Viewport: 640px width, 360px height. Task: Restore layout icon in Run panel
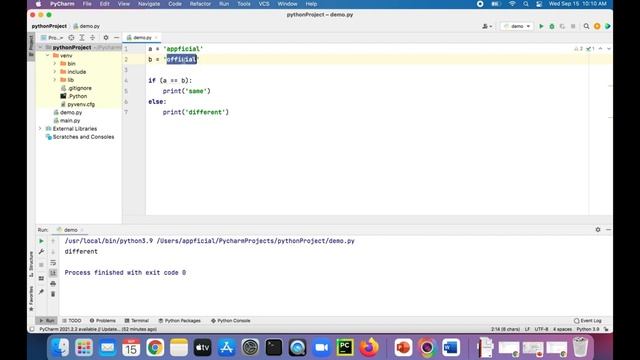41,278
